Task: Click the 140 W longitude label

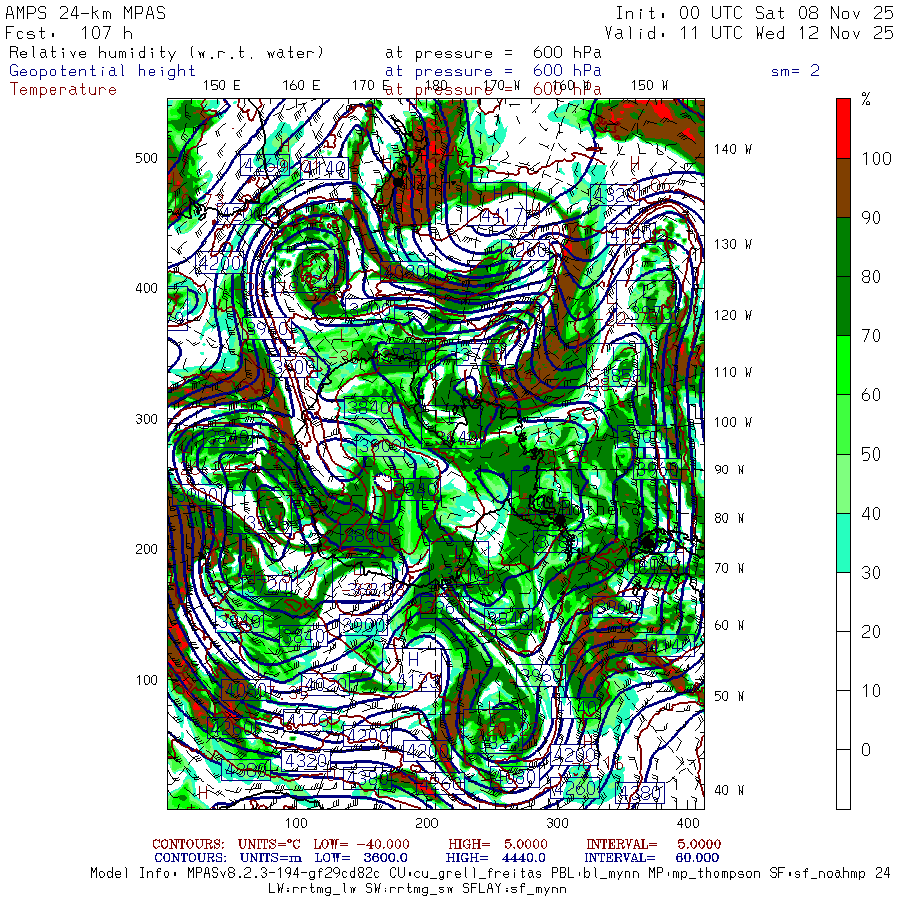Action: [733, 149]
